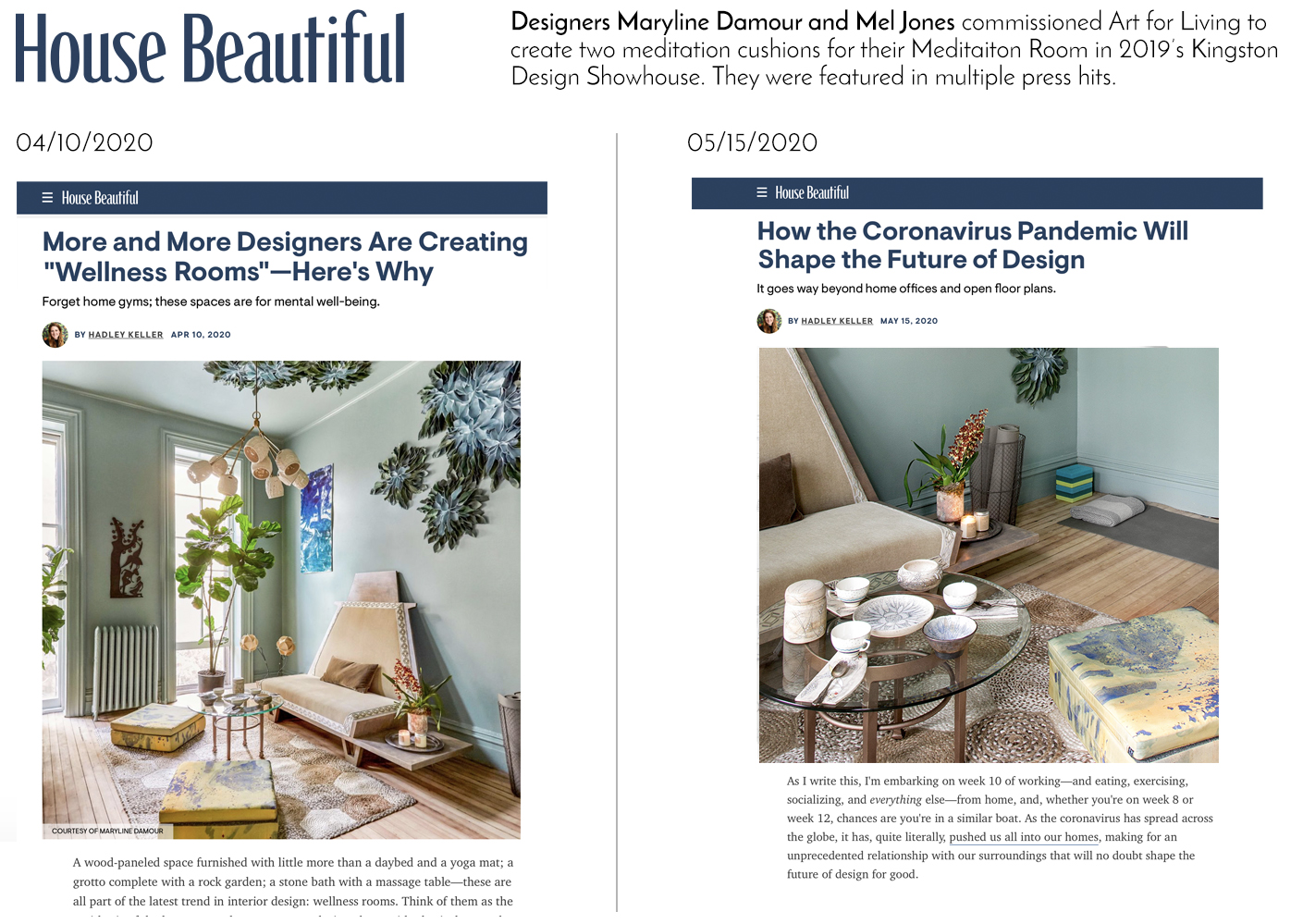The width and height of the screenshot is (1303, 924).
Task: Open Hadley Keller link in April article byline
Action: coord(126,335)
